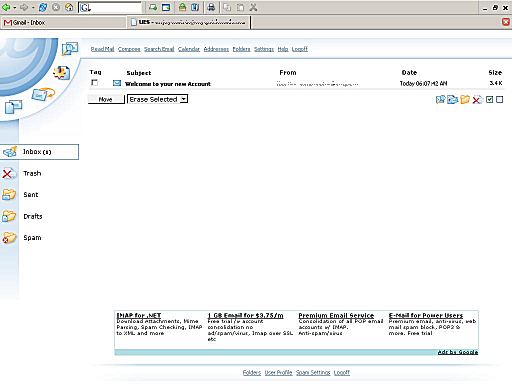Click the green padlock icon in browser toolbar
Image resolution: width=512 pixels, height=384 pixels.
click(x=182, y=7)
